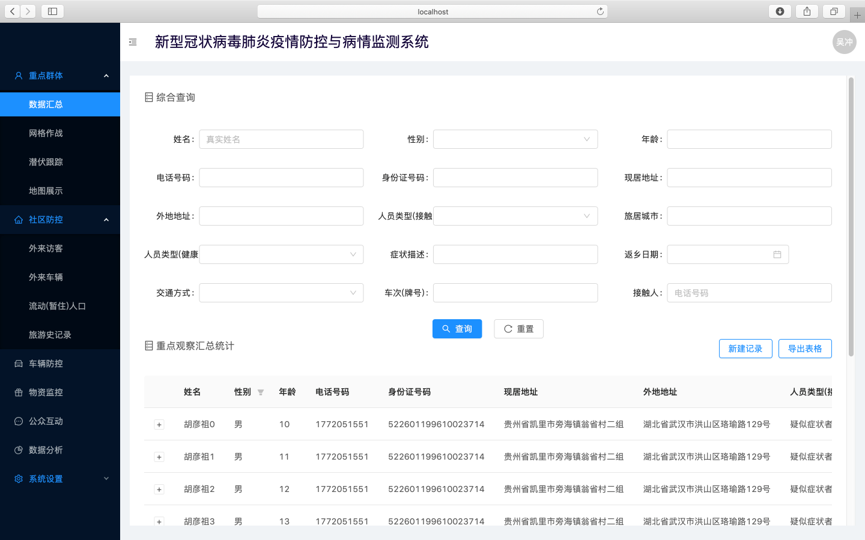
Task: Toggle the browser sidebar button
Action: (x=52, y=11)
